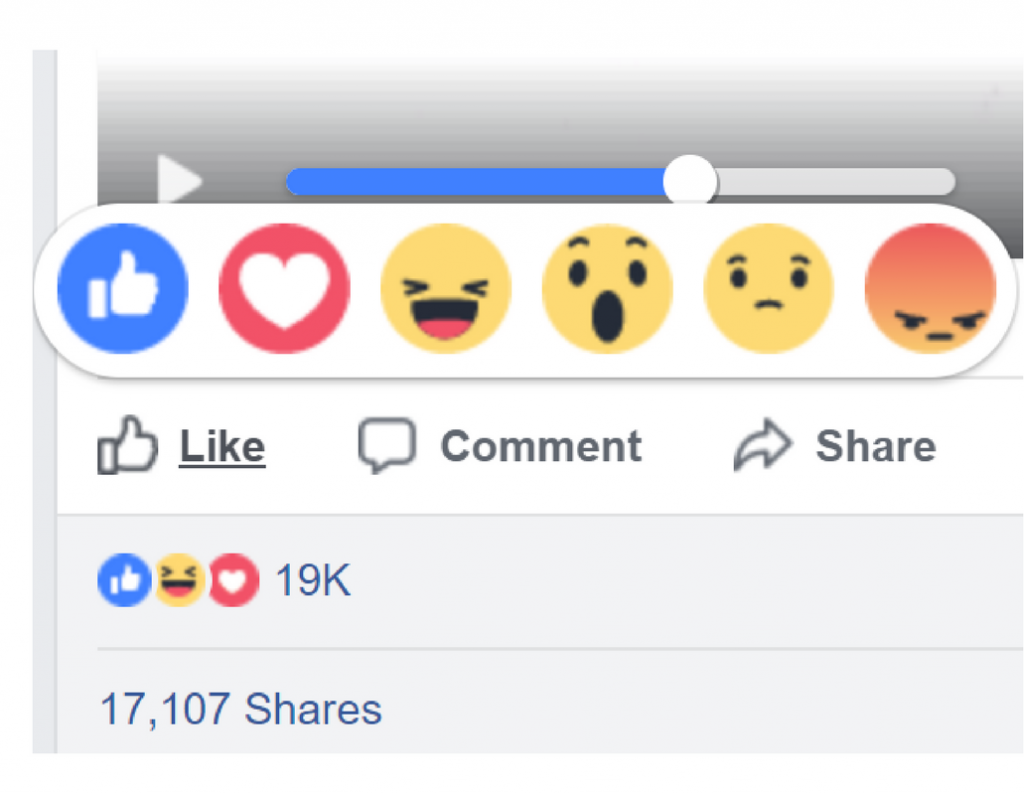
Task: Select the Like thumbs-up reaction
Action: 122,288
